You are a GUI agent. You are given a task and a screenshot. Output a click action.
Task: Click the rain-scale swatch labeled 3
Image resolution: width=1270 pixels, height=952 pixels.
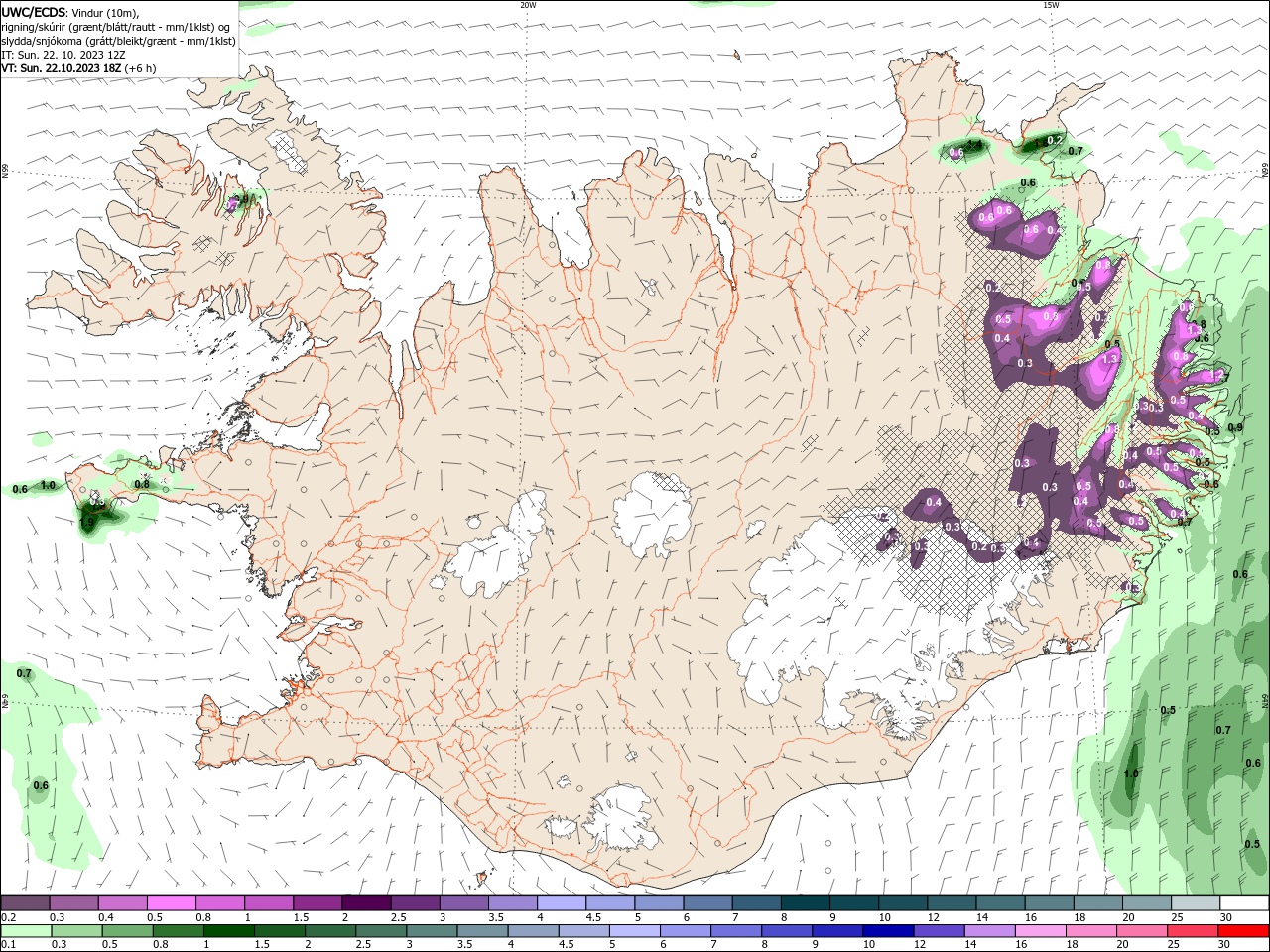click(432, 931)
